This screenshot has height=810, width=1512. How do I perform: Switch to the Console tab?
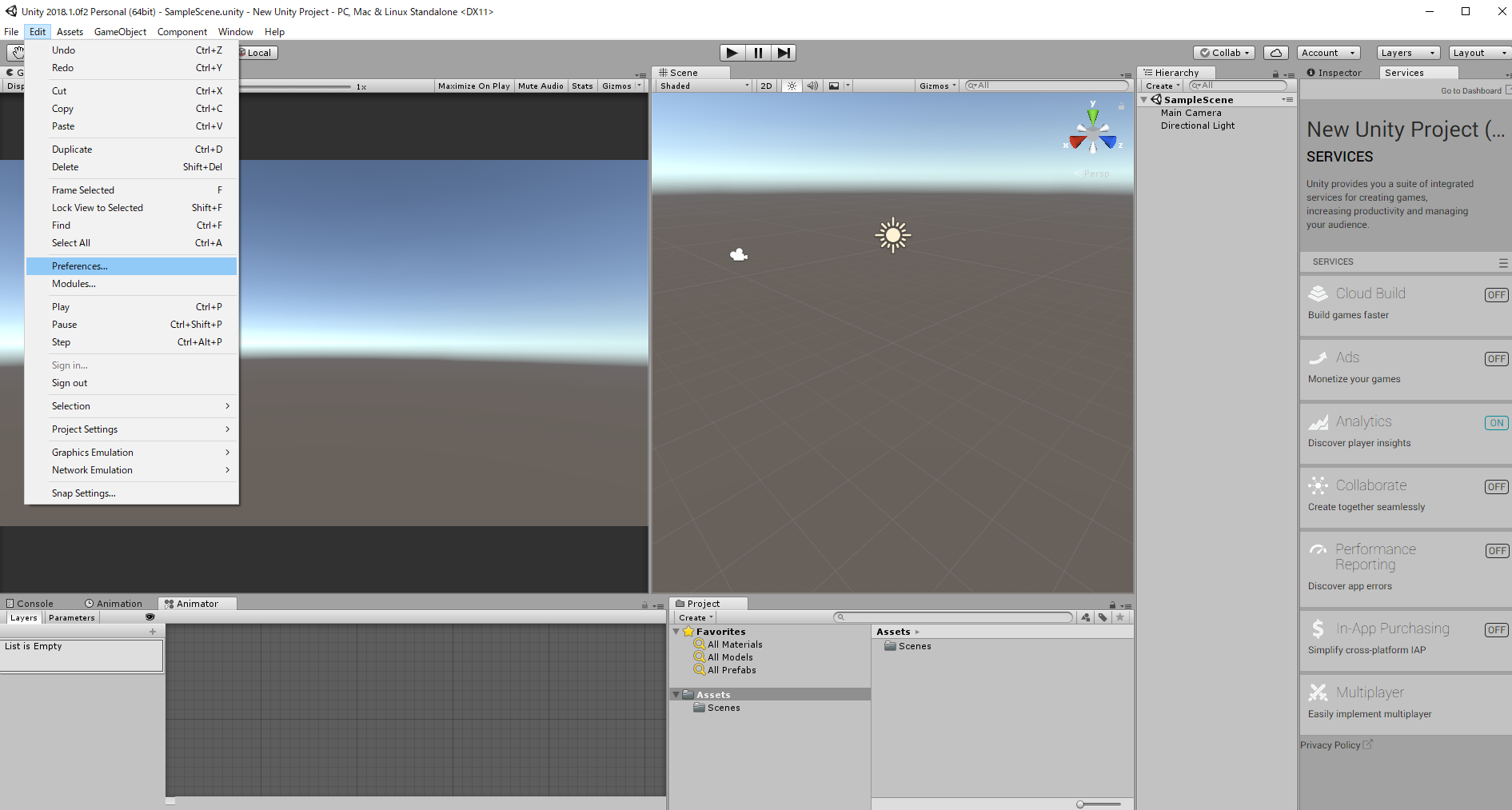(x=30, y=604)
